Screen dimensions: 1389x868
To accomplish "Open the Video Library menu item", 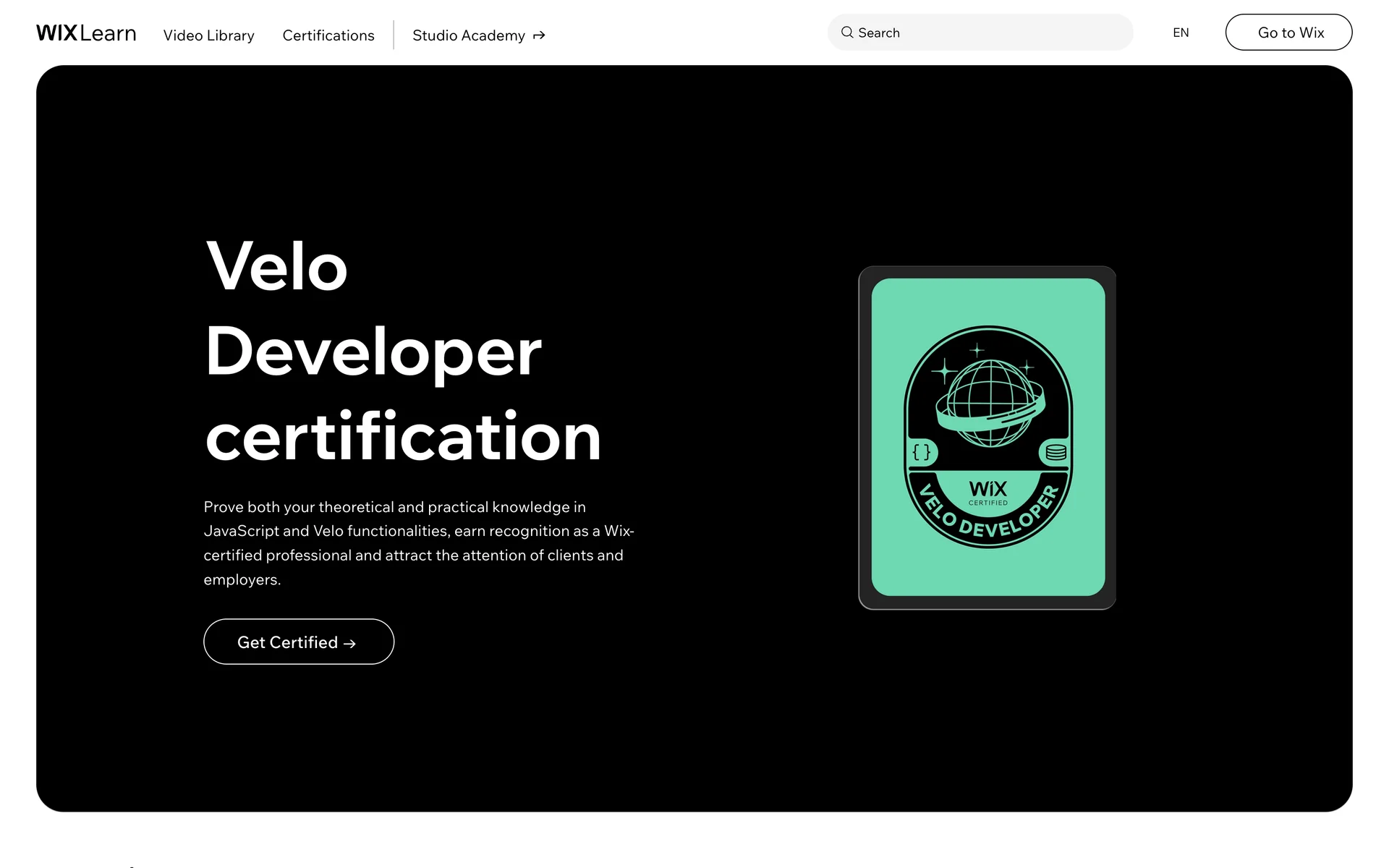I will tap(208, 35).
